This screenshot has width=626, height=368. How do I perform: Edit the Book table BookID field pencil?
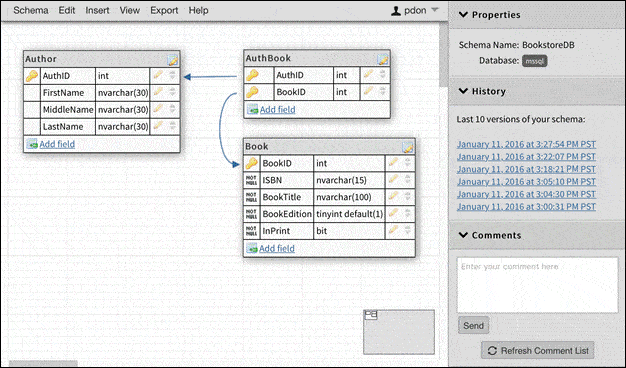(x=393, y=162)
